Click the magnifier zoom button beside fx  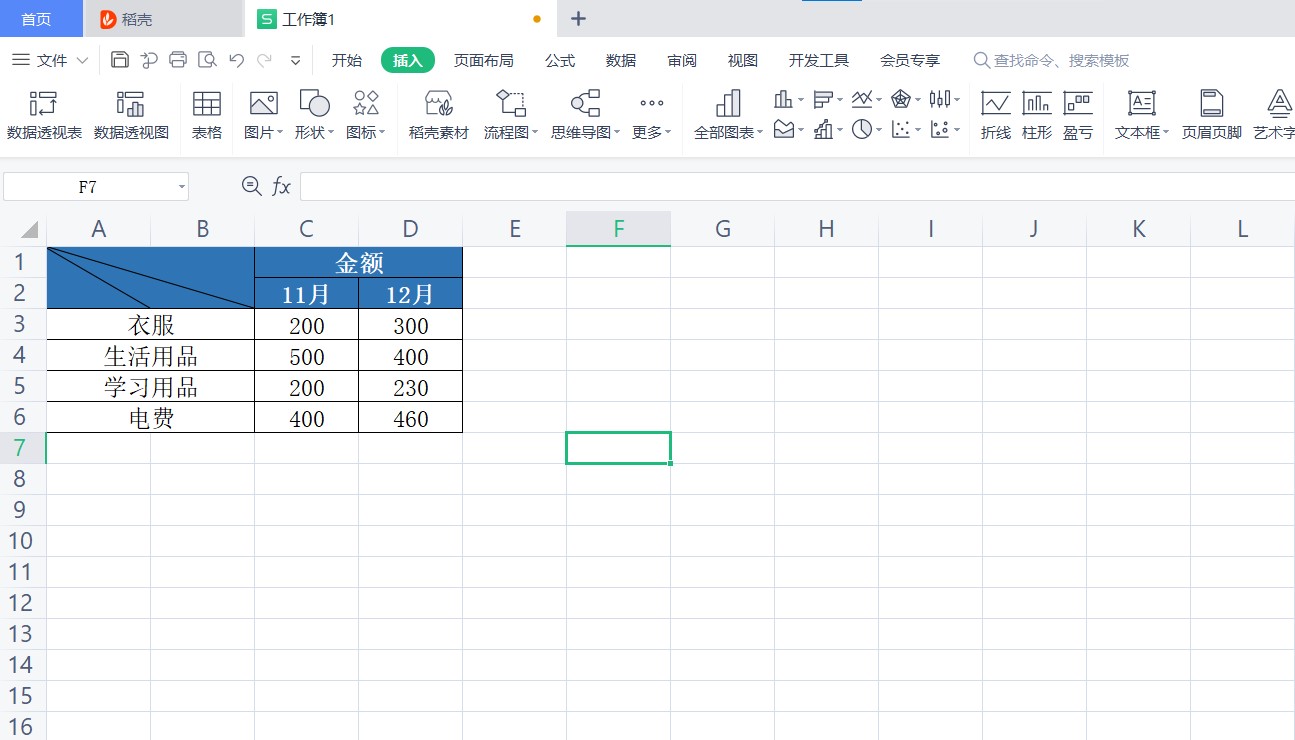tap(250, 186)
